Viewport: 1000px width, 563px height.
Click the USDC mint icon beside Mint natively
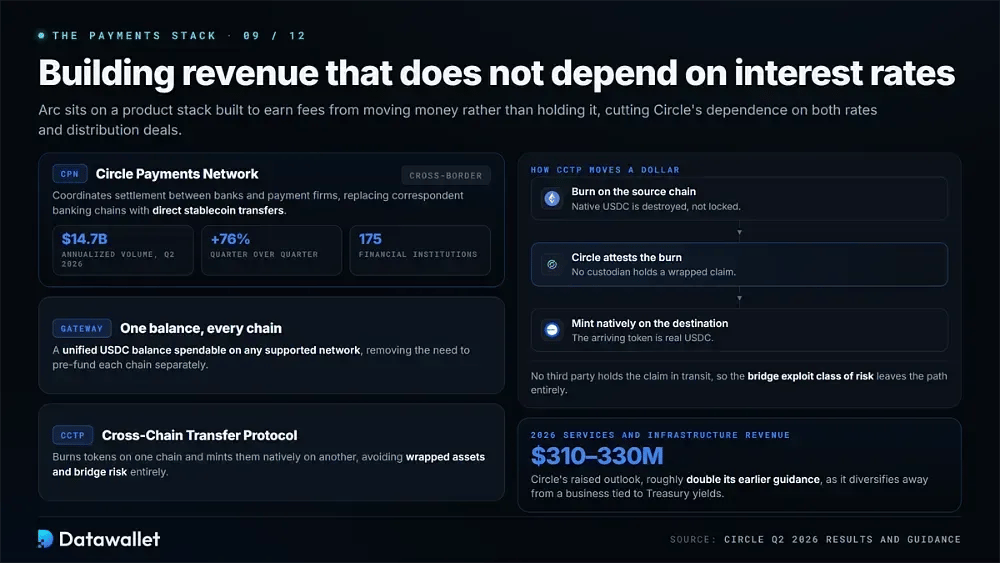click(x=552, y=330)
